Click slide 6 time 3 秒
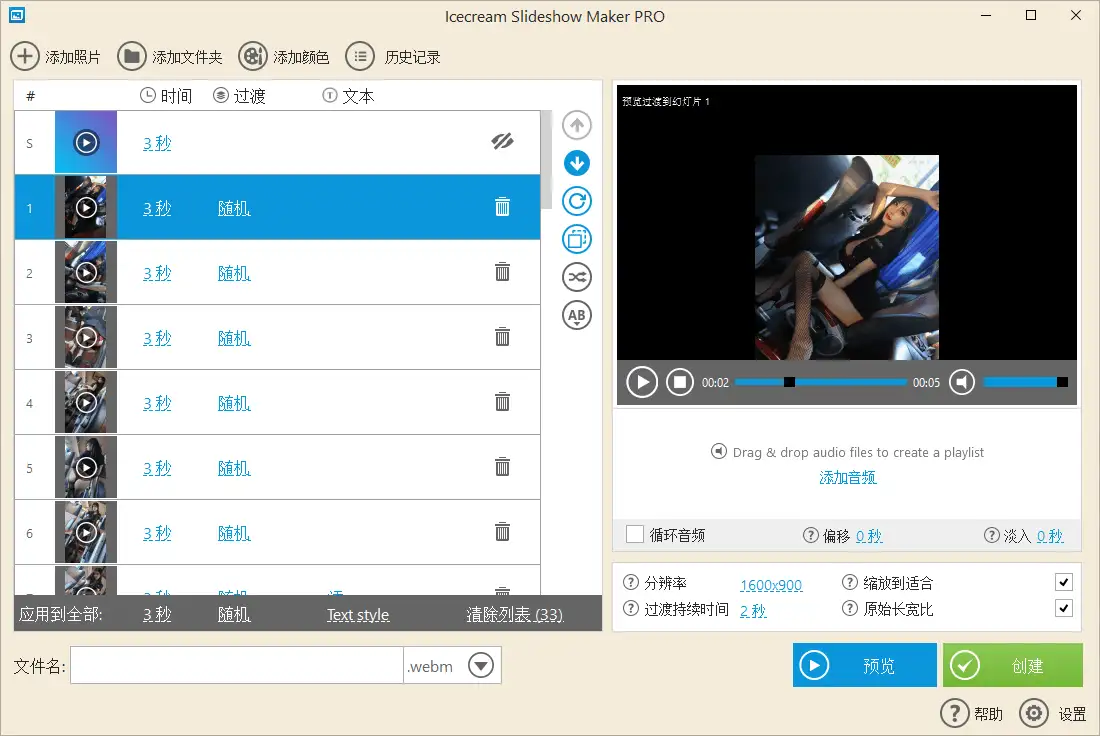Viewport: 1100px width, 736px height. click(156, 533)
